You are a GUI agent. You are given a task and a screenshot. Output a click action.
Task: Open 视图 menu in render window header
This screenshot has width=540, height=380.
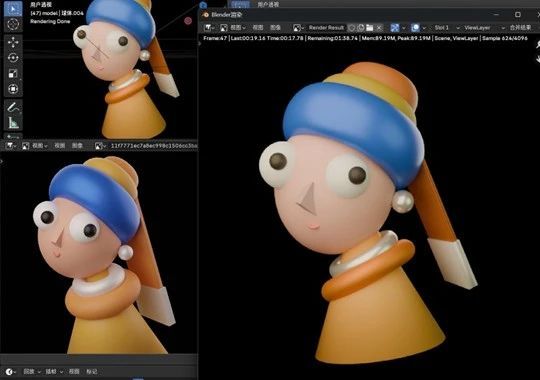click(x=258, y=28)
